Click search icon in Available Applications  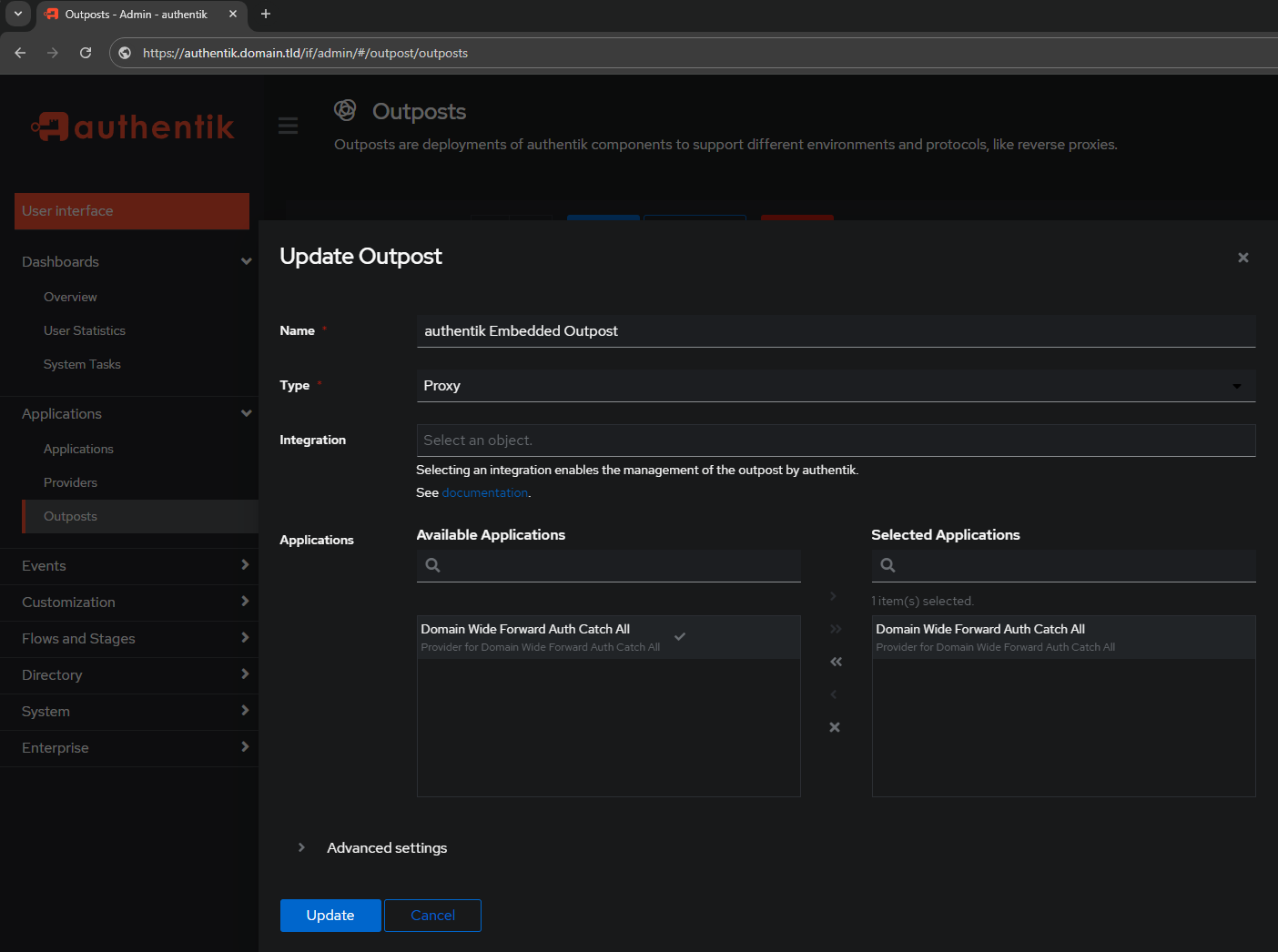(x=433, y=565)
